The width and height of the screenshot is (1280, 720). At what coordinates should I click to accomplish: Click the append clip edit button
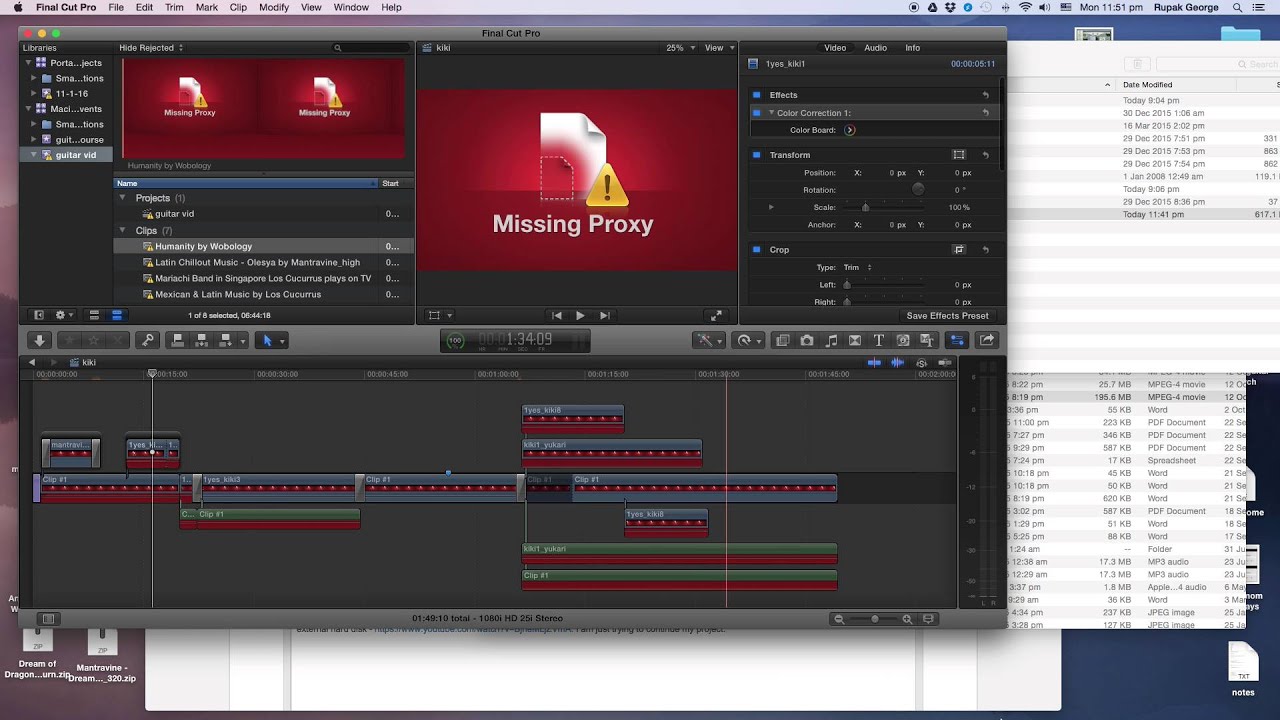coord(226,340)
